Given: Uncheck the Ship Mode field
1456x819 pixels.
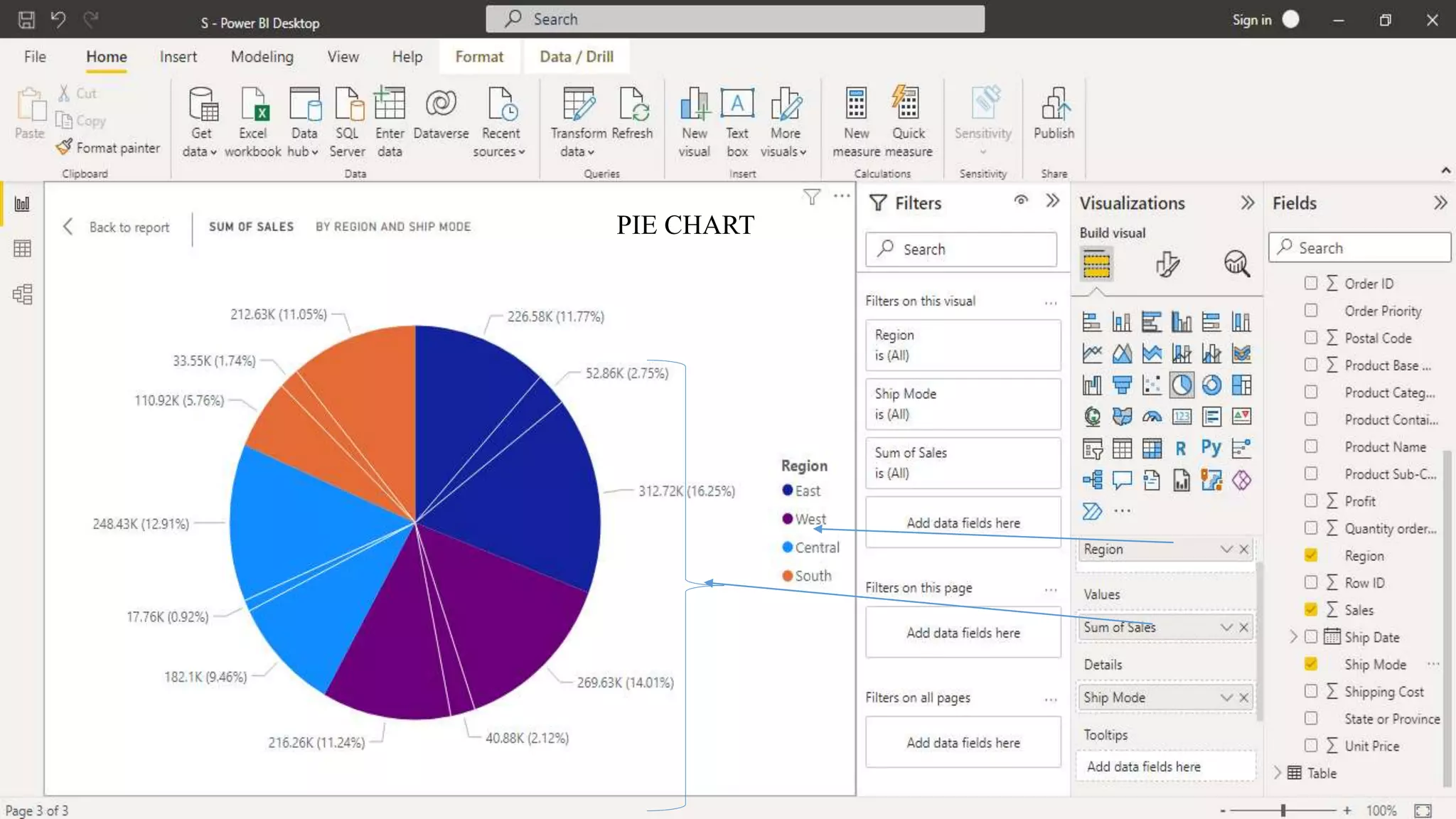Looking at the screenshot, I should tap(1311, 664).
